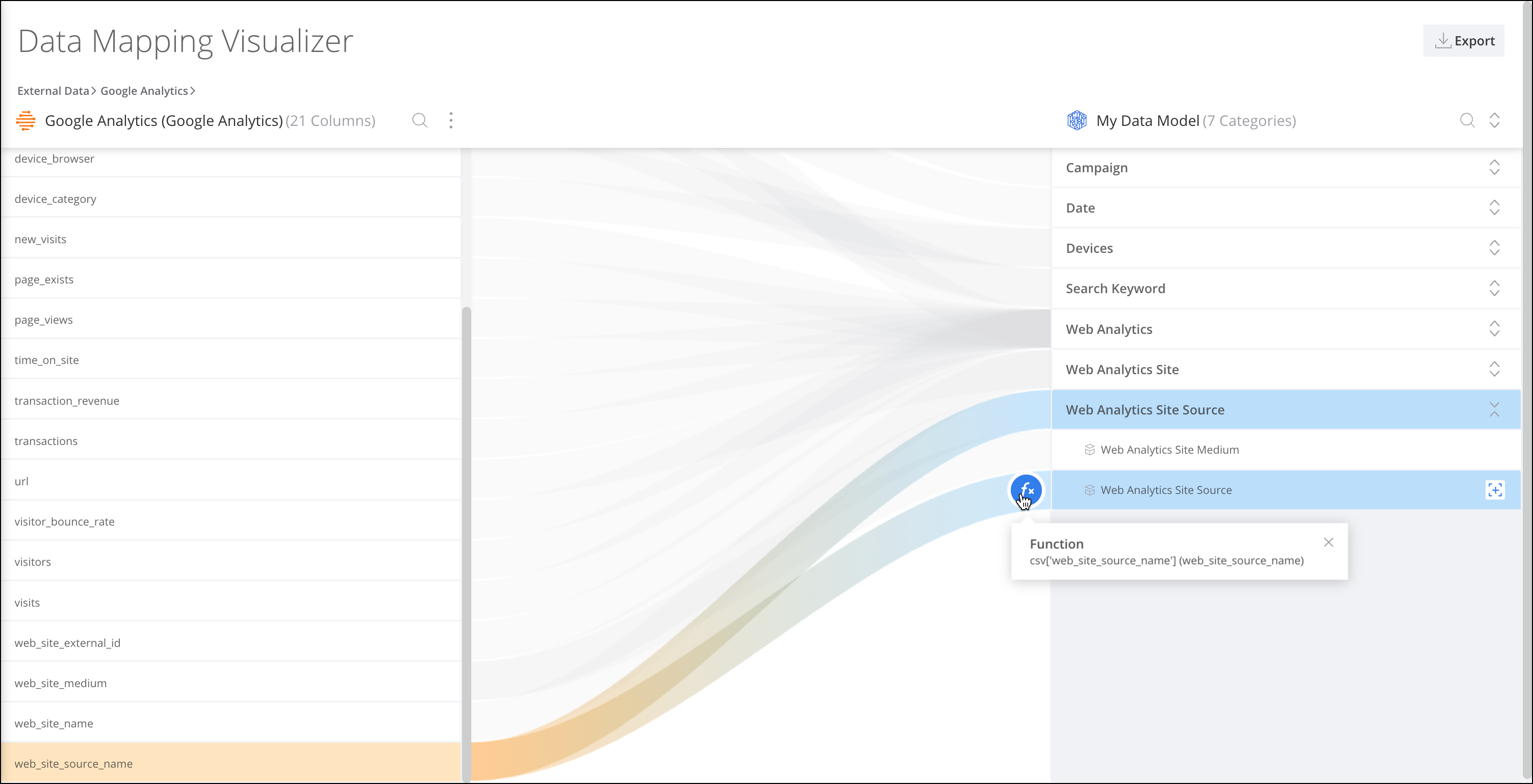
Task: Select the web_site_name column
Action: click(x=231, y=723)
